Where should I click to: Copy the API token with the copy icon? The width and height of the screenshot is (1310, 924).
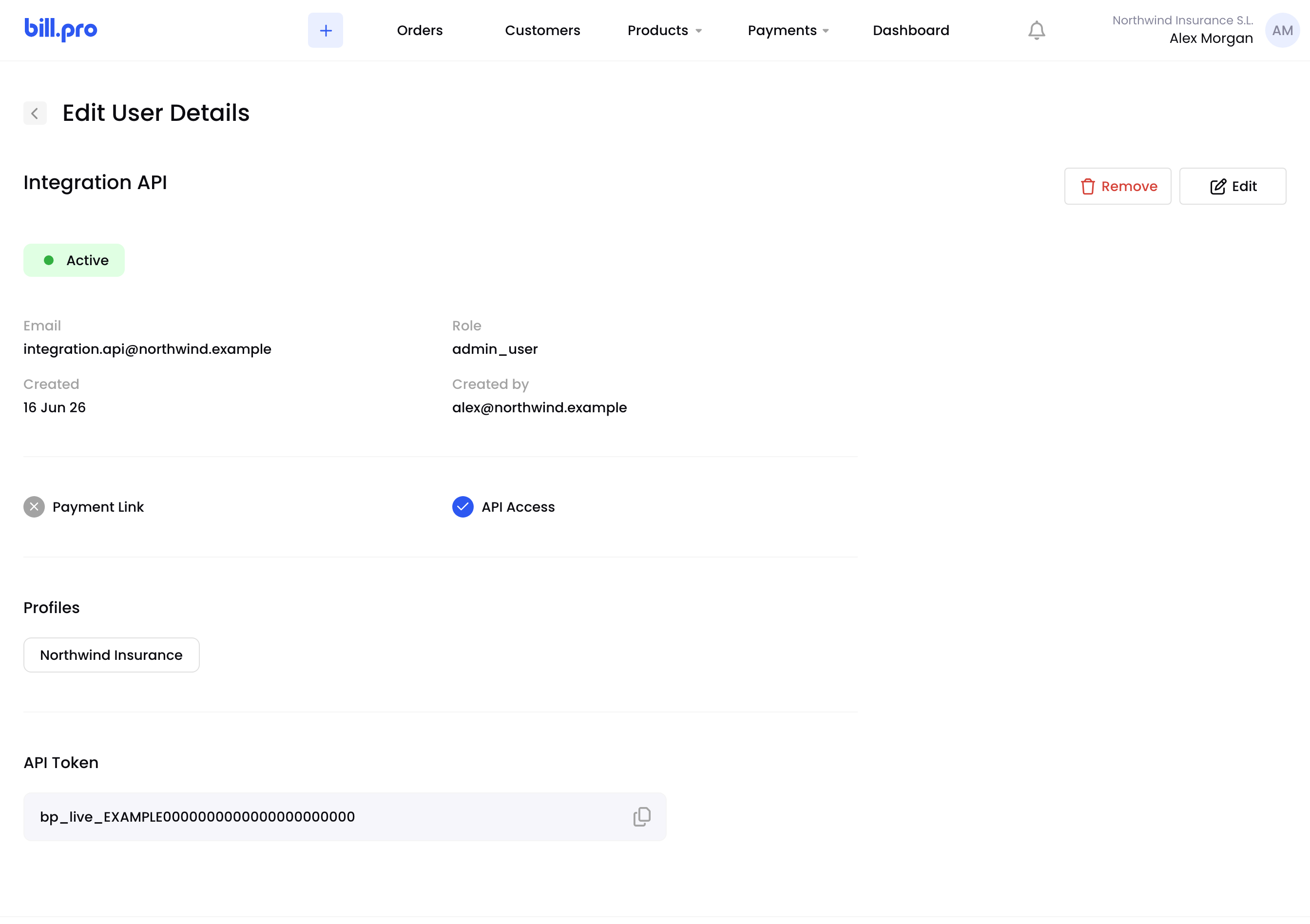click(641, 816)
